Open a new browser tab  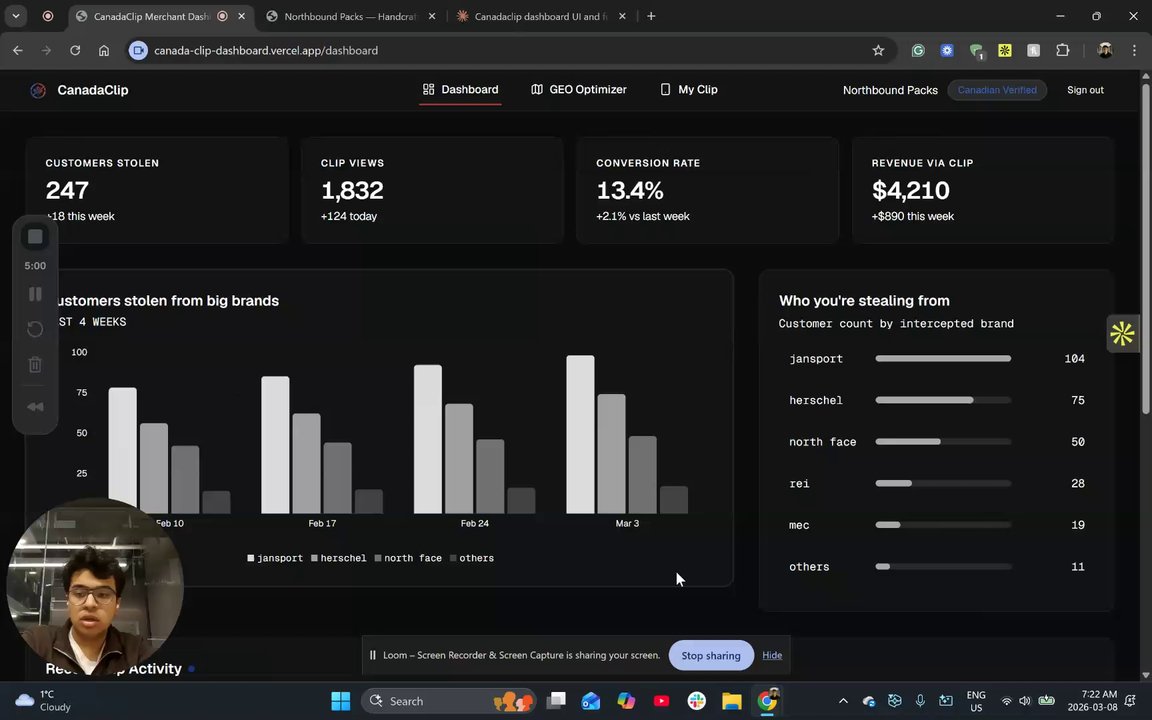pos(651,16)
